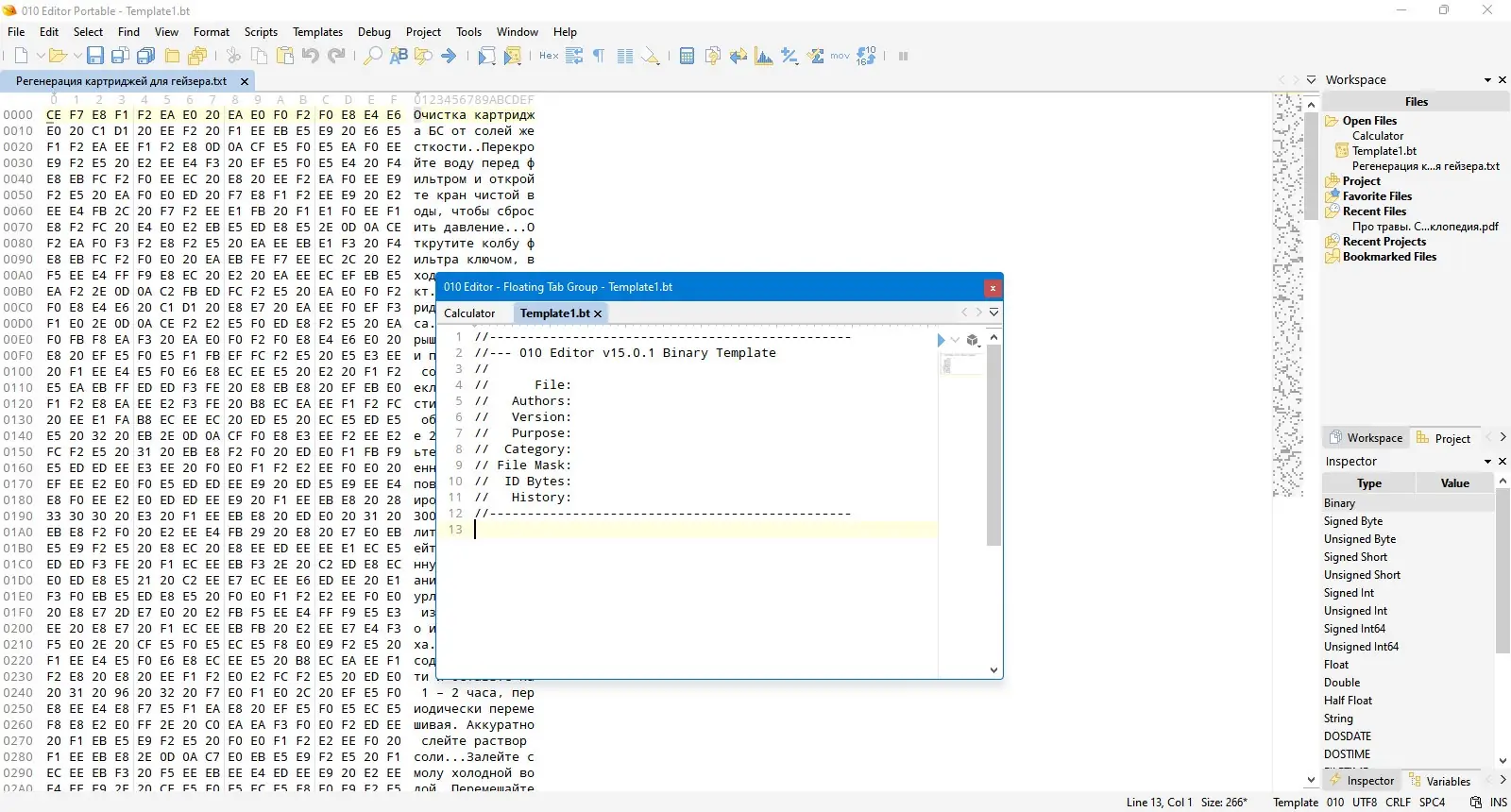
Task: Click the base converter 10/16 icon
Action: coord(866,57)
